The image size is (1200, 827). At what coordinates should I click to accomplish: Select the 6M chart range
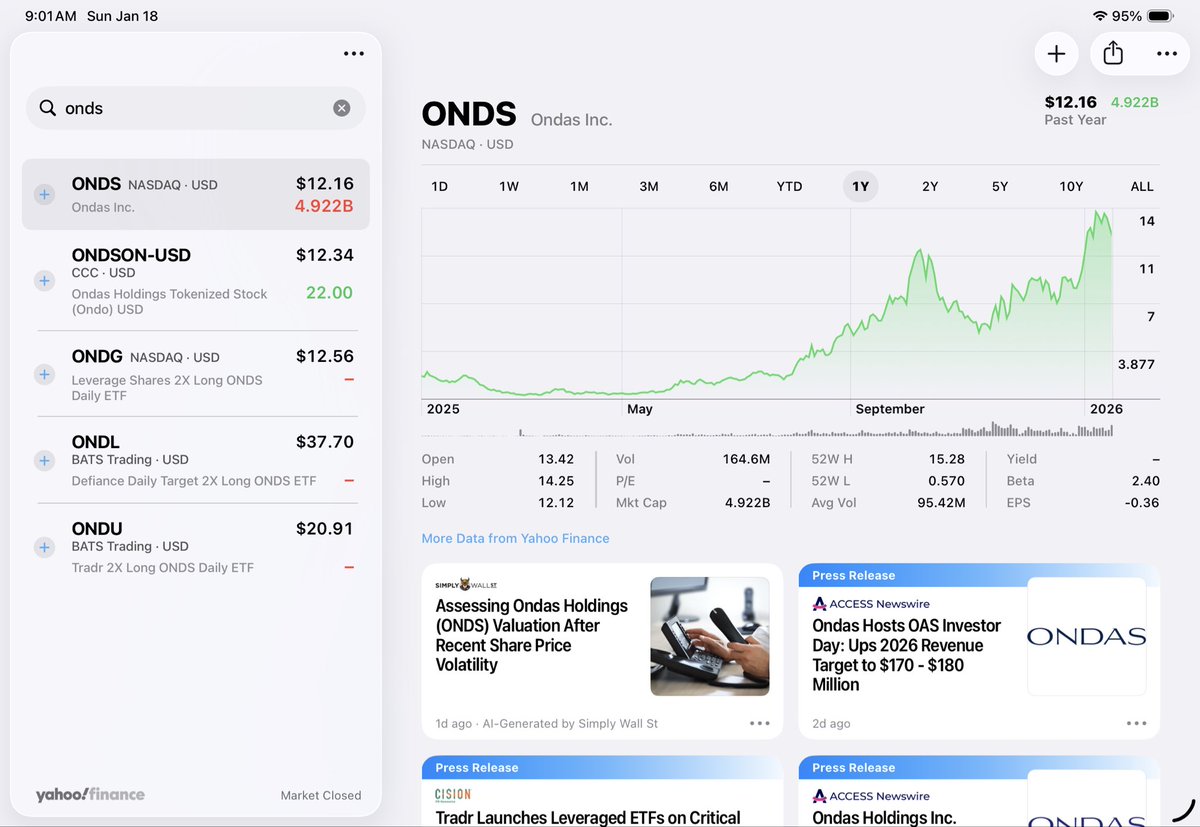point(719,186)
